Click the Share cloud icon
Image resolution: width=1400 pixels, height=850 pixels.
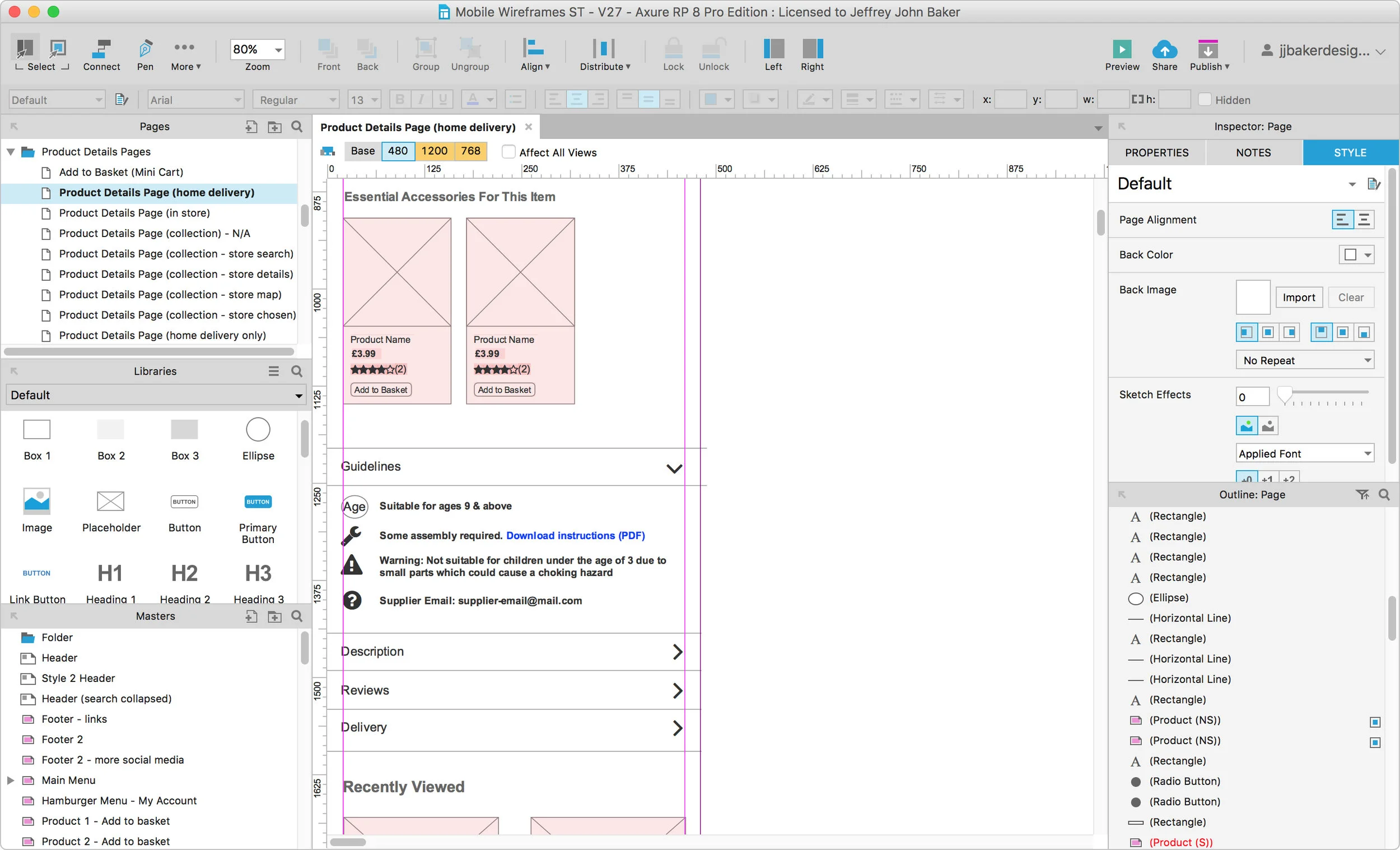(1164, 49)
